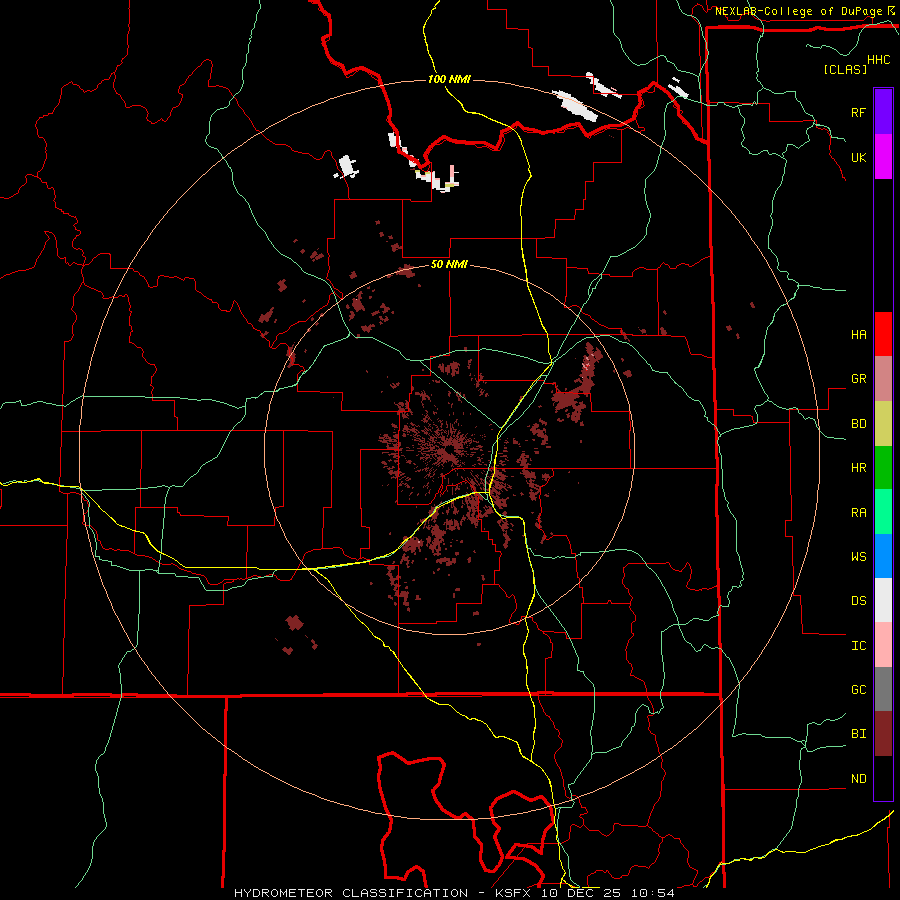Click the WS legend label
900x900 pixels.
pyautogui.click(x=858, y=556)
